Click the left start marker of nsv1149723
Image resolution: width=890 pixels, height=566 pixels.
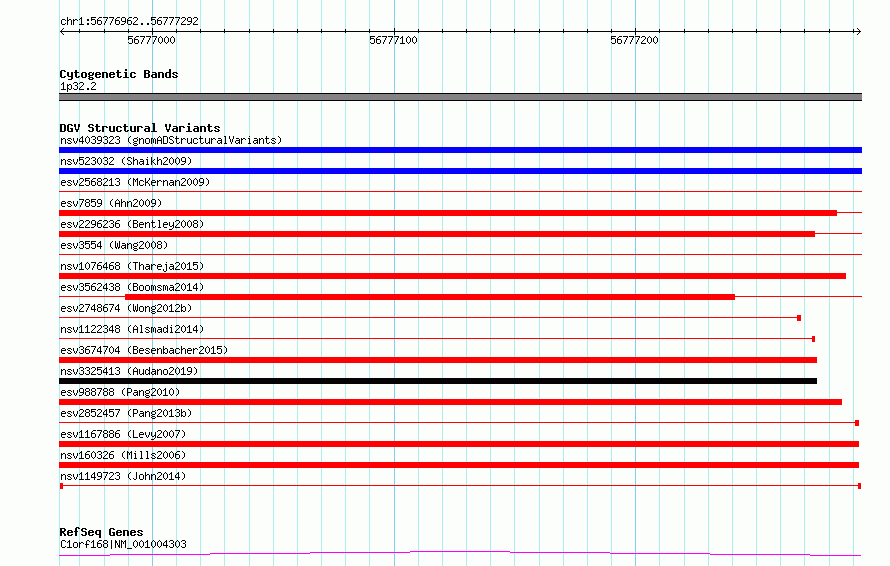pos(61,486)
